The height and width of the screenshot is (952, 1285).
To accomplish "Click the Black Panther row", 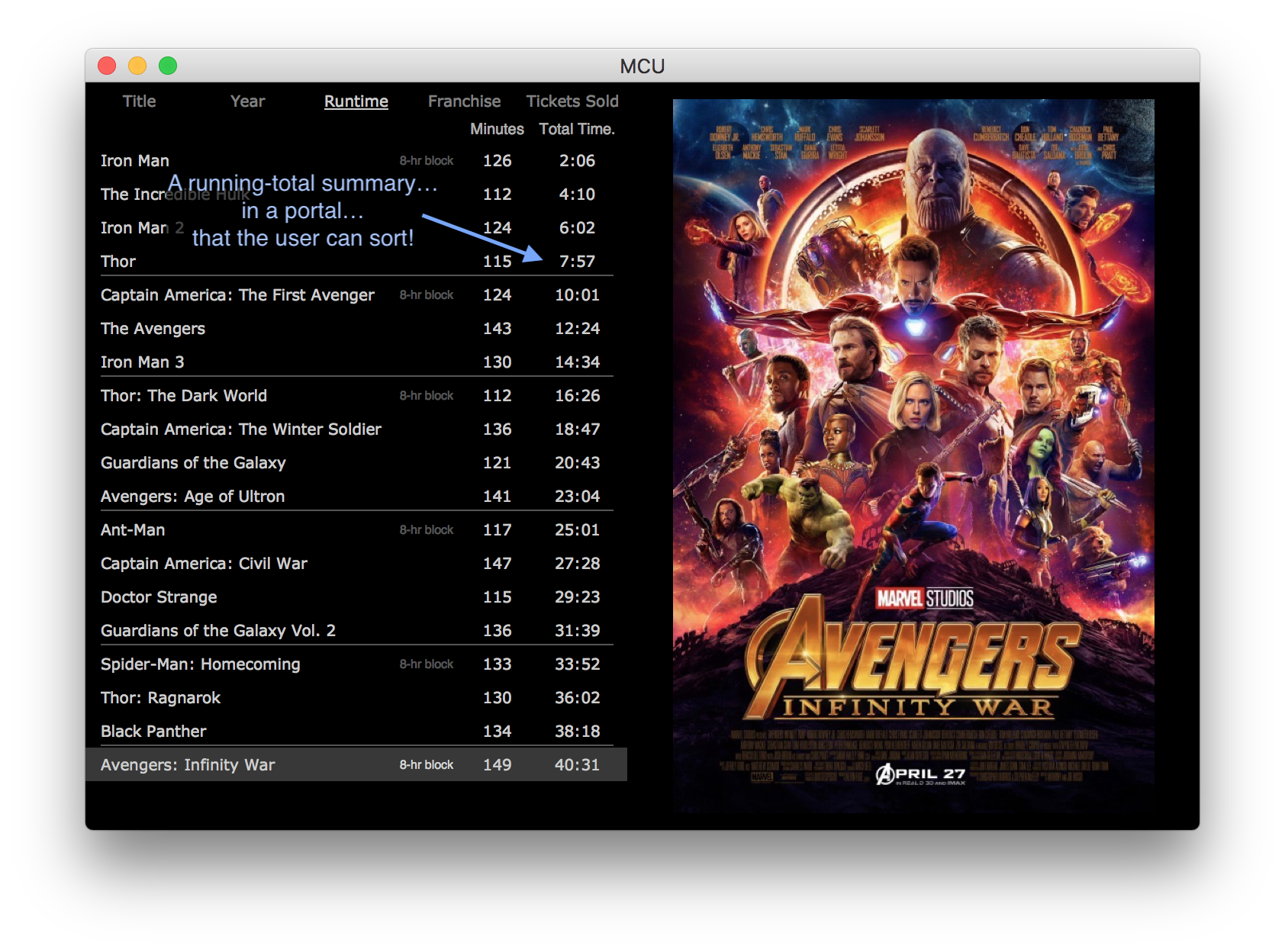I will [x=153, y=732].
